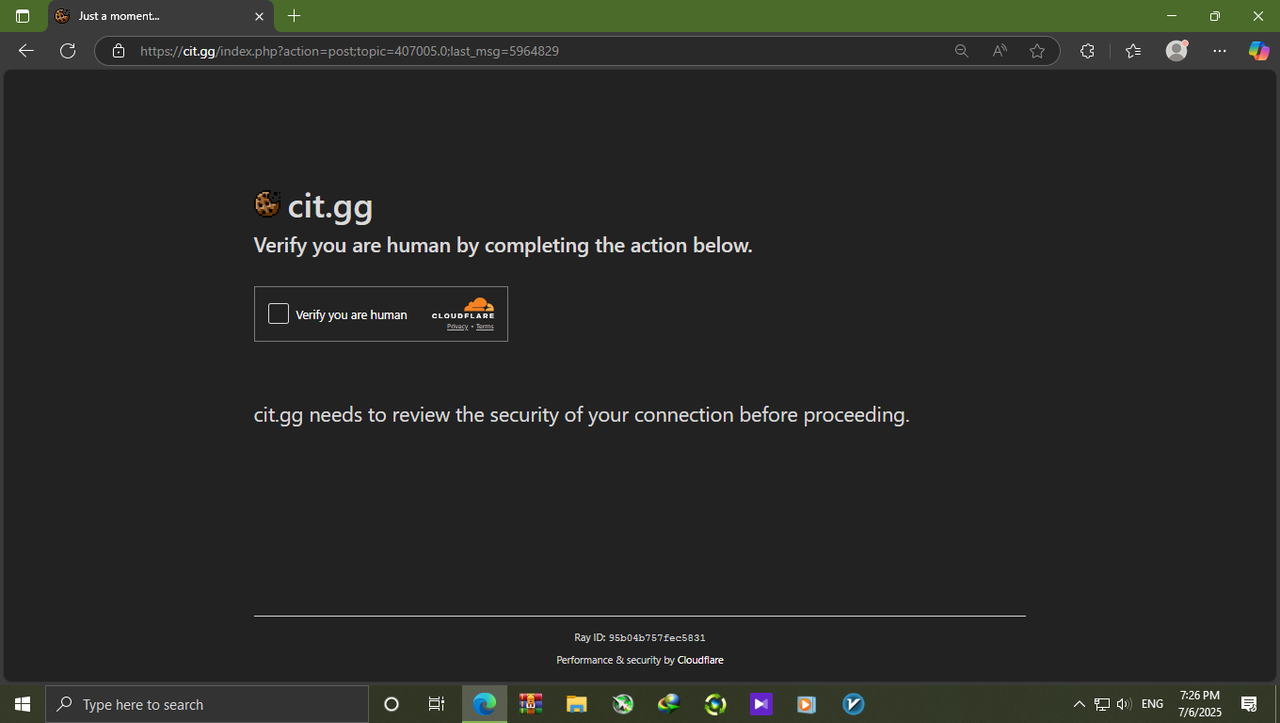Open volume control tray icon
1280x723 pixels.
tap(1123, 704)
